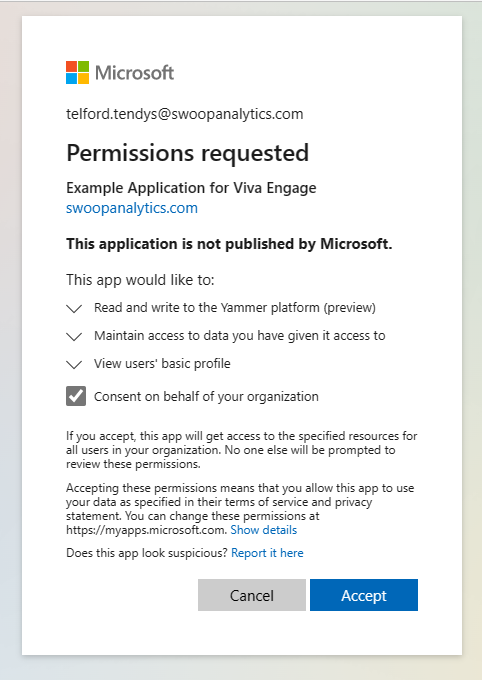Uncheck the organization consent checkbox
Viewport: 482px width, 680px height.
click(x=76, y=396)
